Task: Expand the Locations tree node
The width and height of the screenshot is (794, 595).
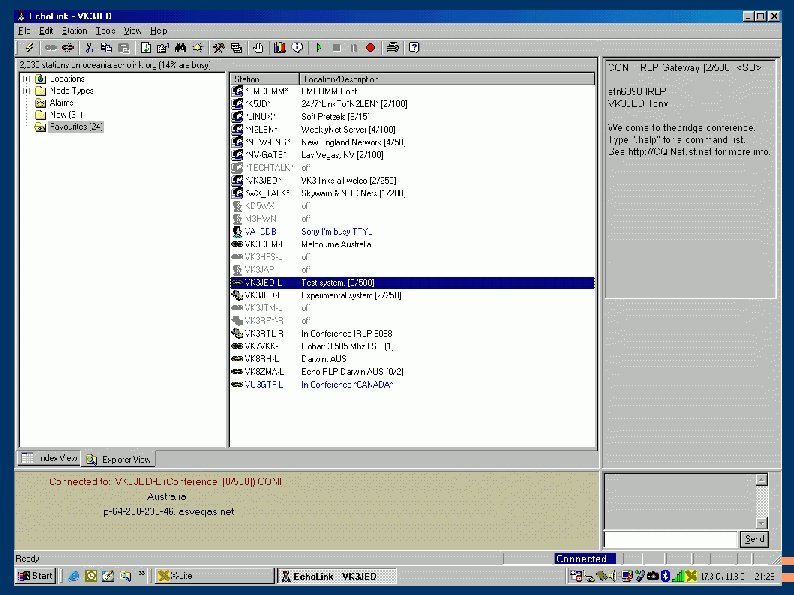Action: (x=26, y=79)
